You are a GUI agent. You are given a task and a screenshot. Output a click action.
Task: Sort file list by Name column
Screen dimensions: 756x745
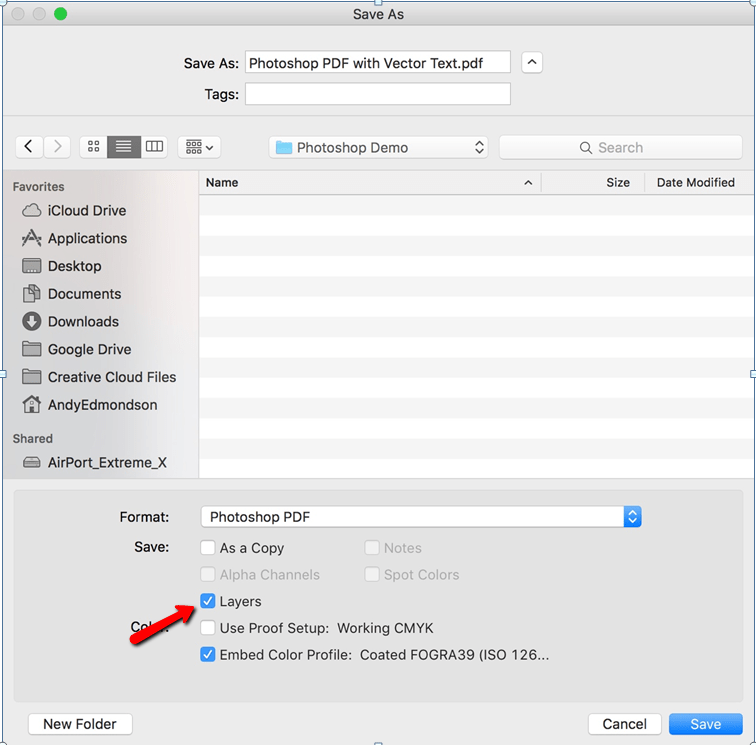pyautogui.click(x=370, y=182)
